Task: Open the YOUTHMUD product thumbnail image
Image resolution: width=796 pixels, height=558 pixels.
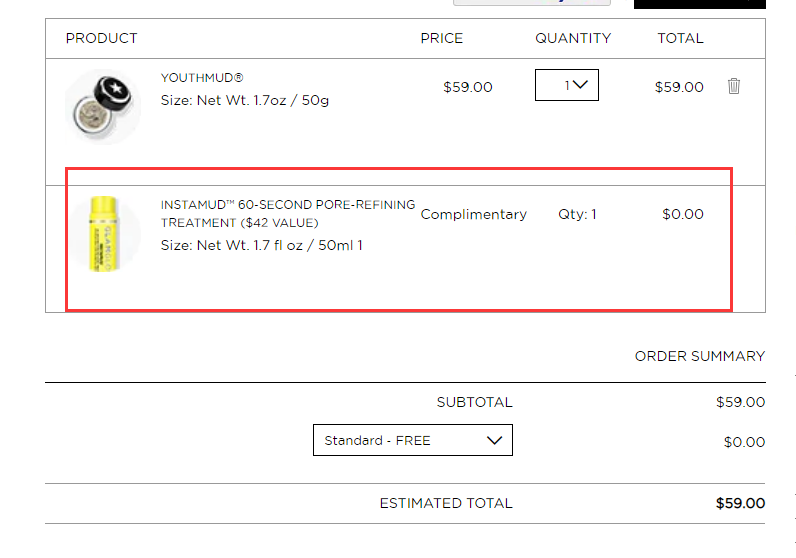Action: click(103, 107)
